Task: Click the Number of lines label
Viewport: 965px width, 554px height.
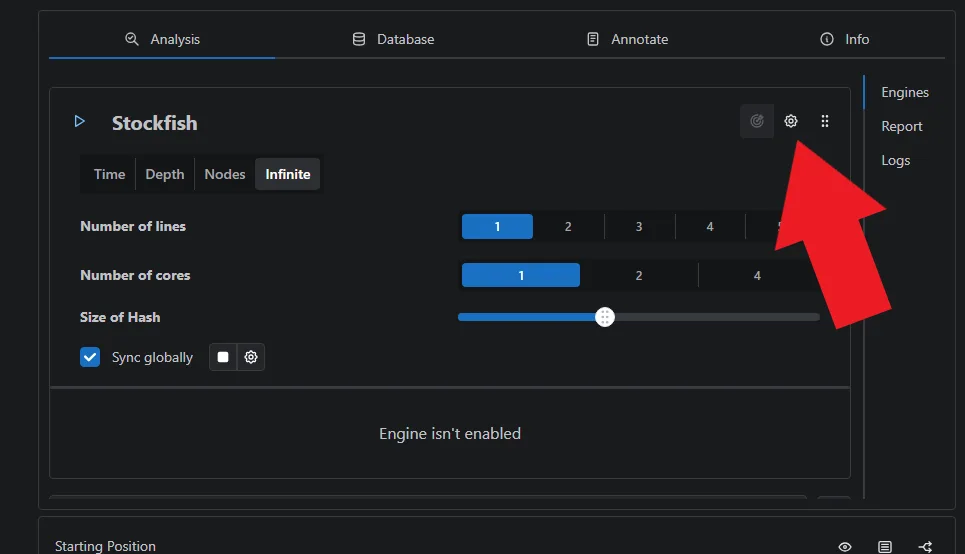Action: [x=133, y=226]
